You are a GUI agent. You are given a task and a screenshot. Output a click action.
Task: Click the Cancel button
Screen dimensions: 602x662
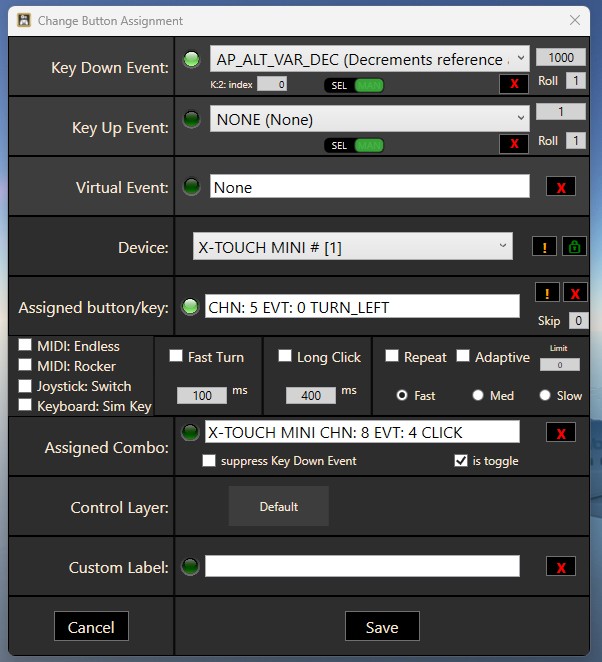91,627
